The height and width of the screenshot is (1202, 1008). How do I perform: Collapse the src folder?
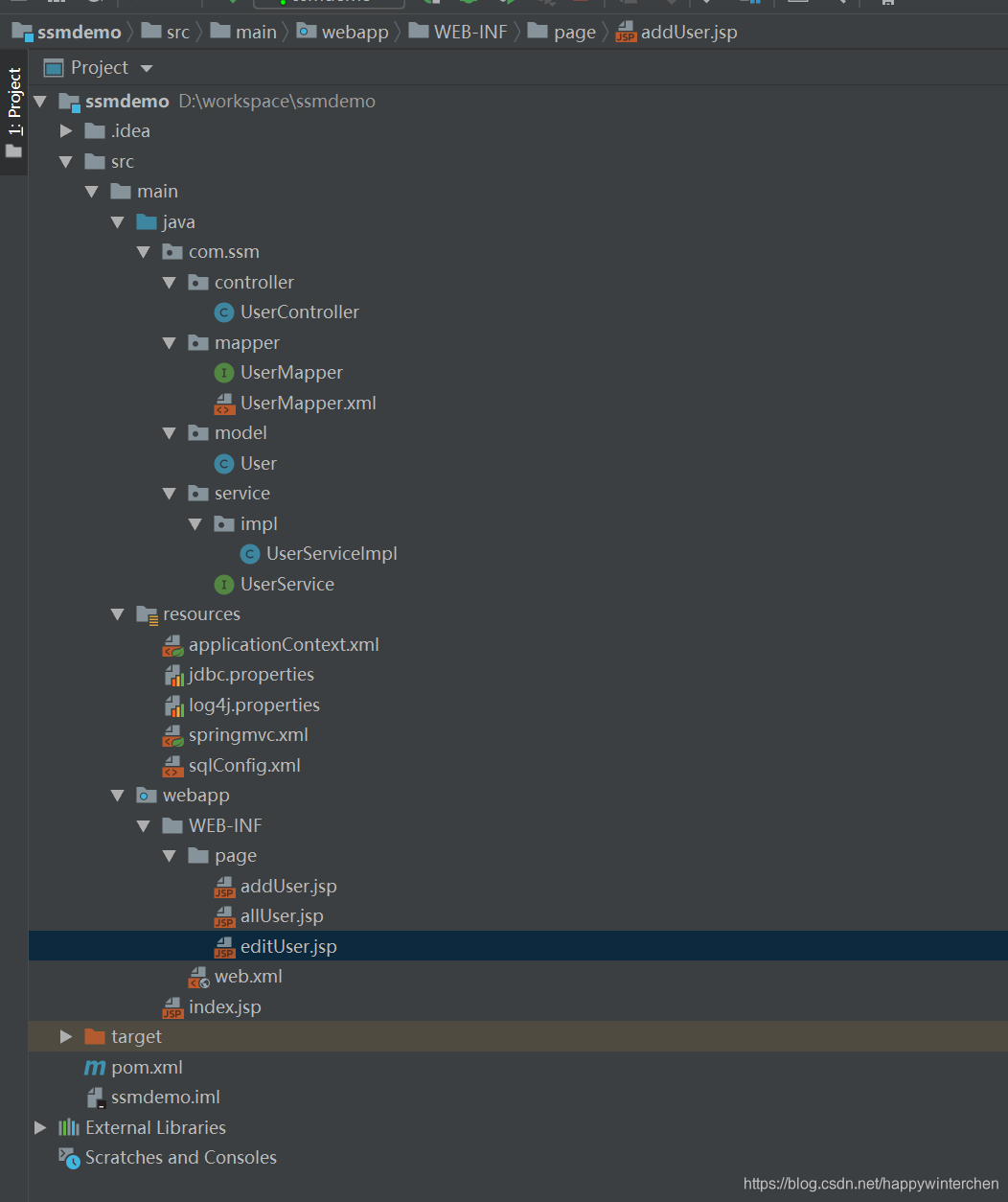pyautogui.click(x=66, y=162)
